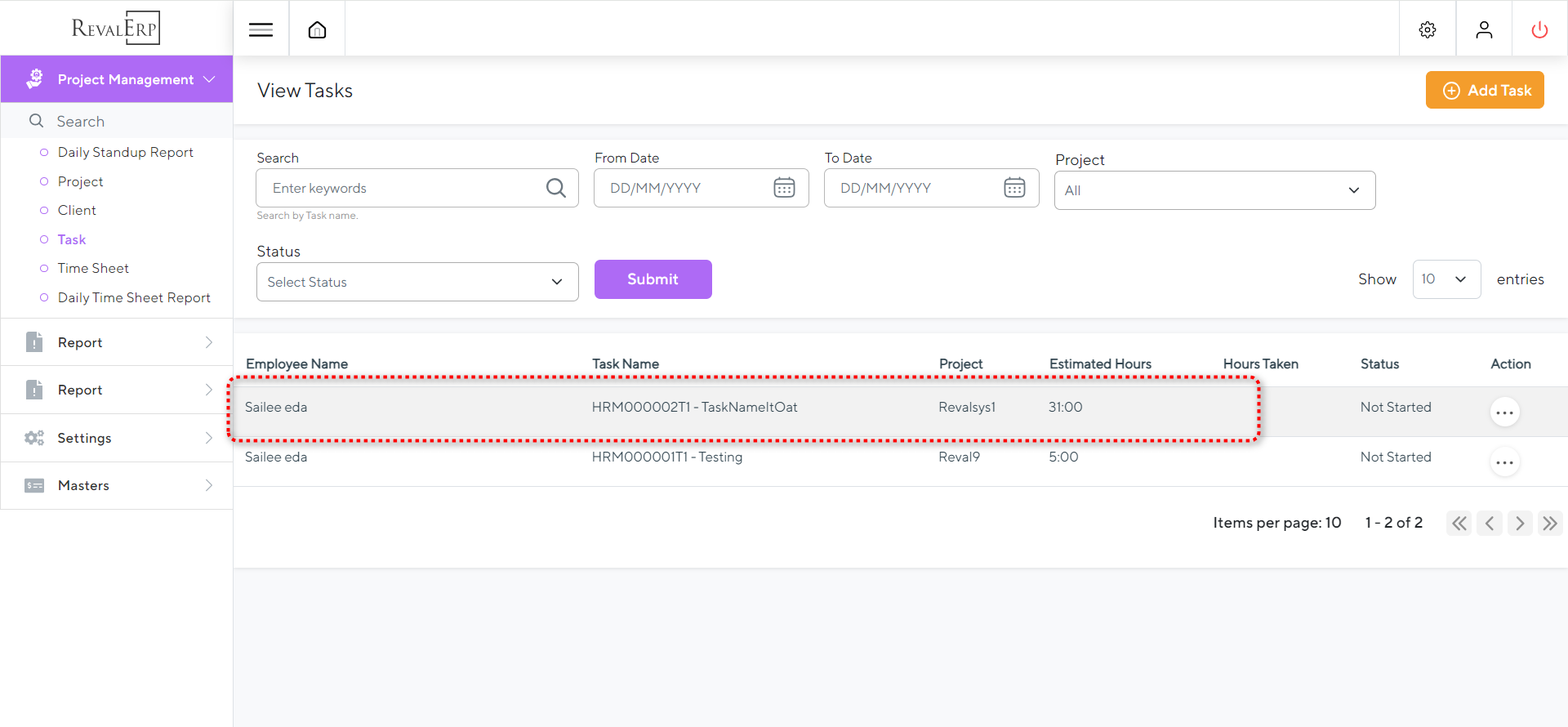The width and height of the screenshot is (1568, 727).
Task: Click the red power logout icon
Action: pos(1539,30)
